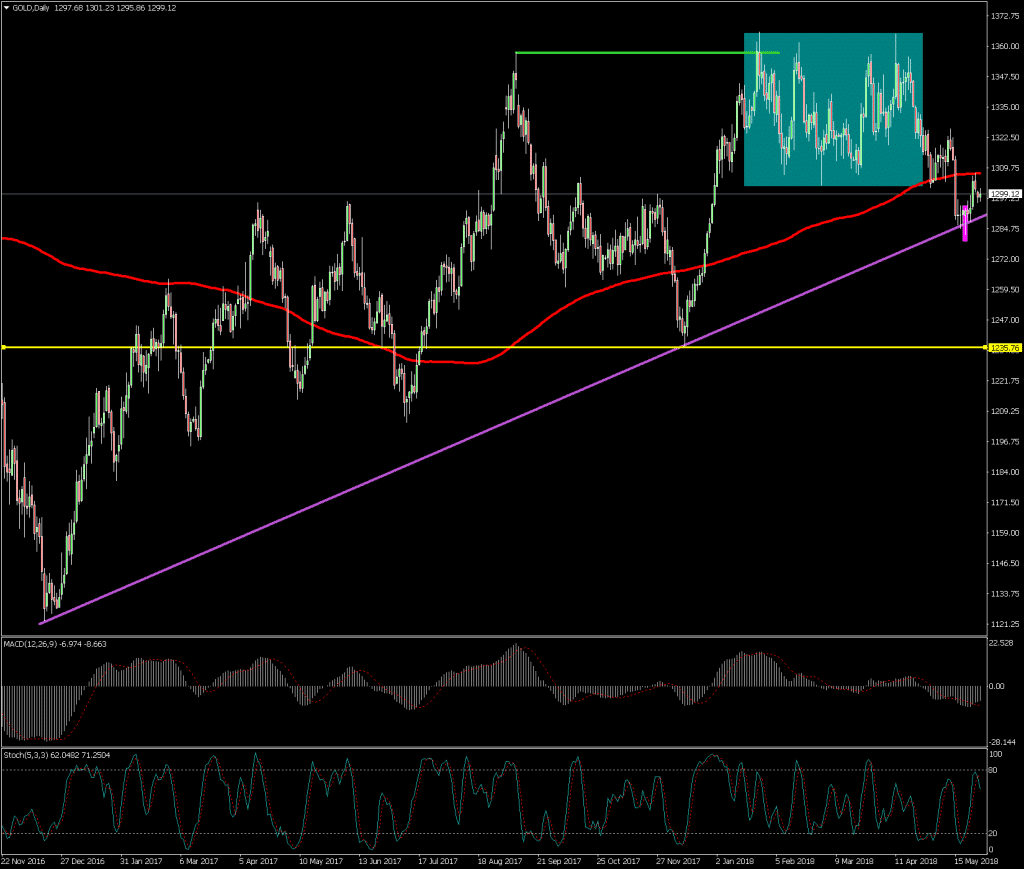Select the yellow 1235.76 price tag

1004,348
